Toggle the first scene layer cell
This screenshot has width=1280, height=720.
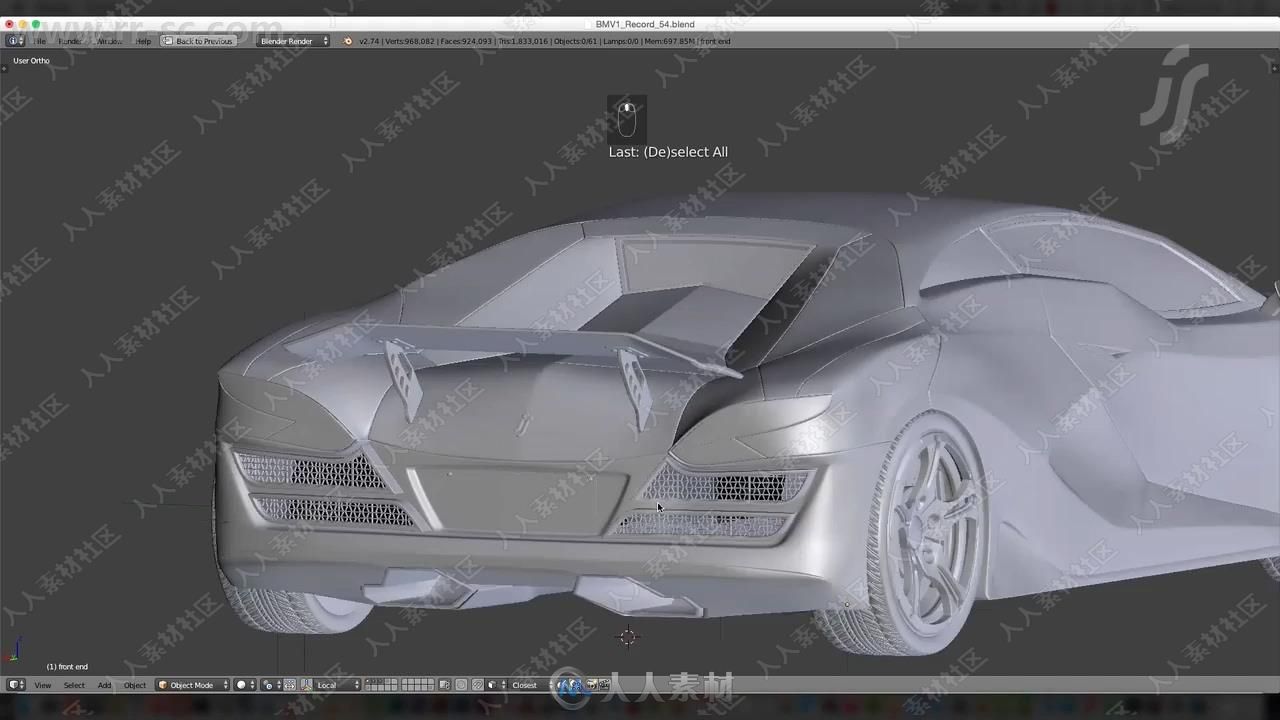tap(368, 682)
